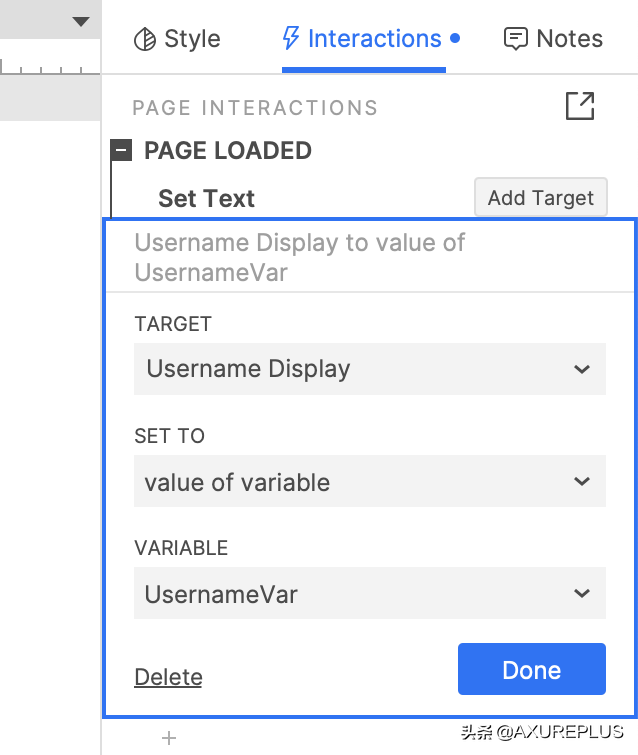Collapse the PAGE LOADED event

[122, 151]
